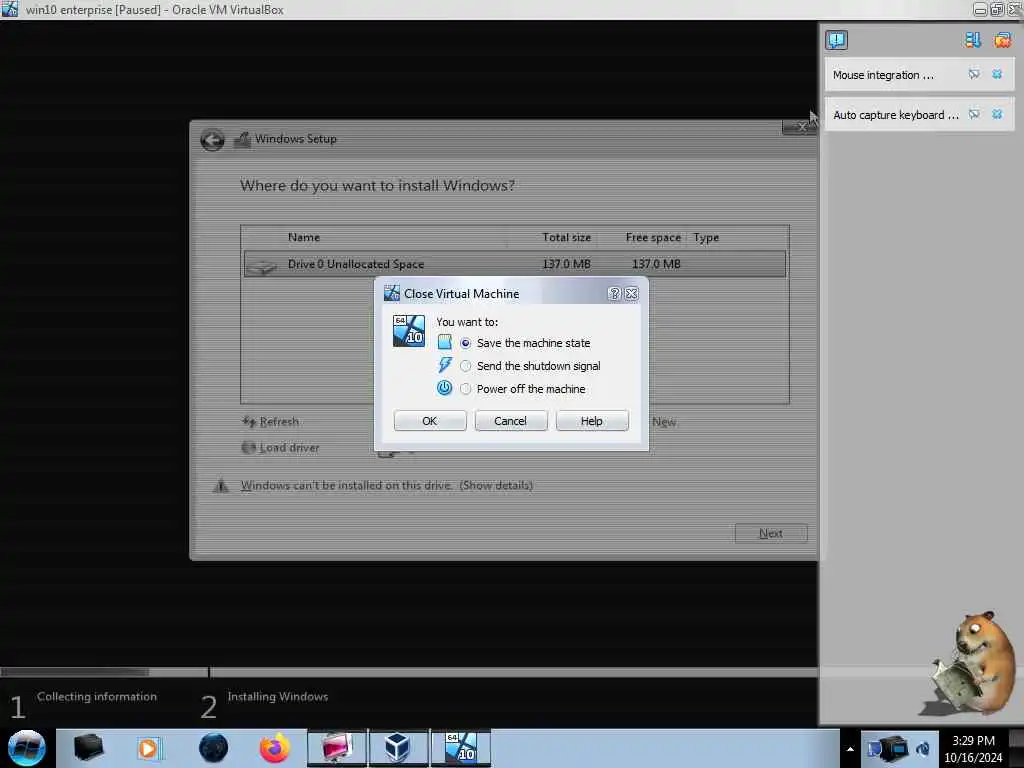The width and height of the screenshot is (1024, 768).
Task: Dismiss the Mouse integration notification
Action: [x=997, y=74]
